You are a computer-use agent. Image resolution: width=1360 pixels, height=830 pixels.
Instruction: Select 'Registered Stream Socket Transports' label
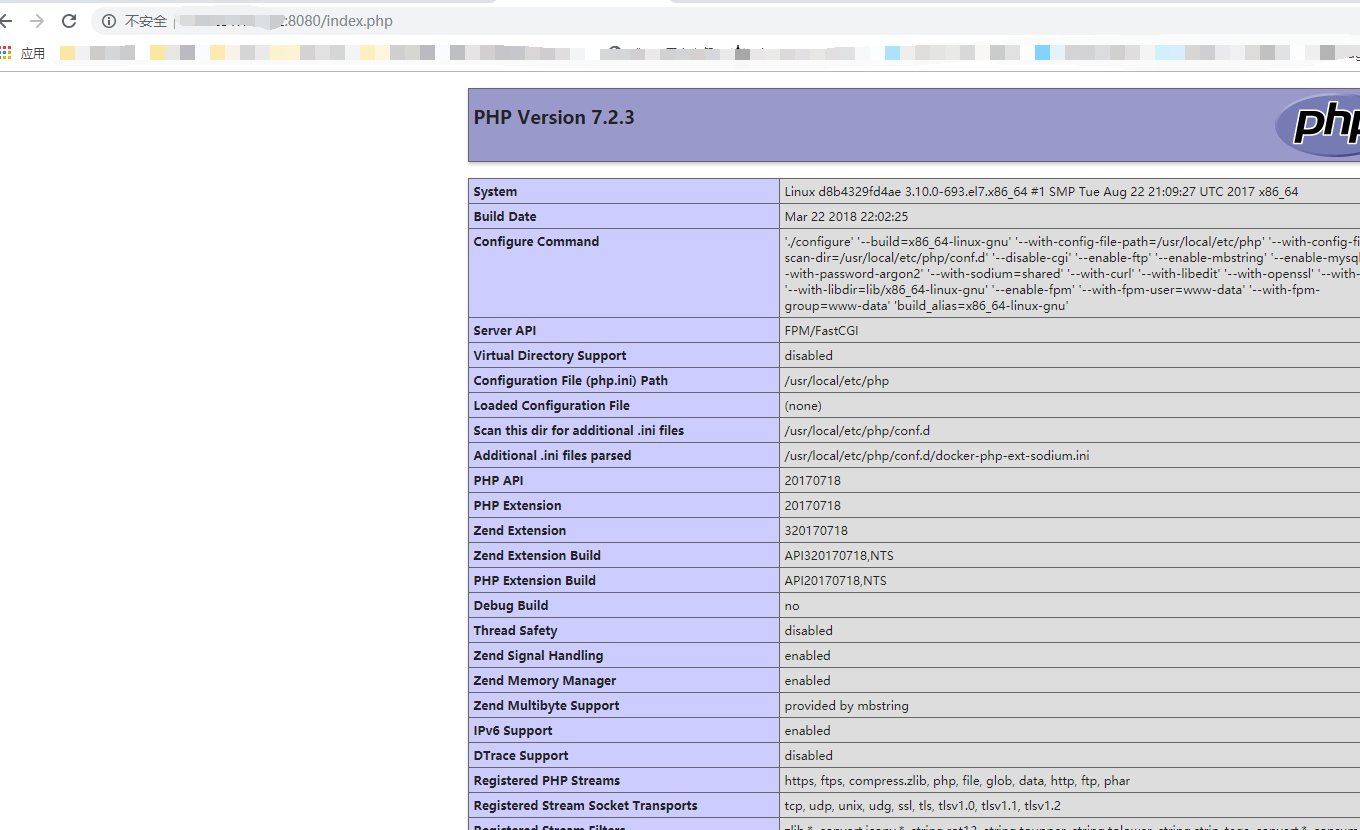pos(586,806)
